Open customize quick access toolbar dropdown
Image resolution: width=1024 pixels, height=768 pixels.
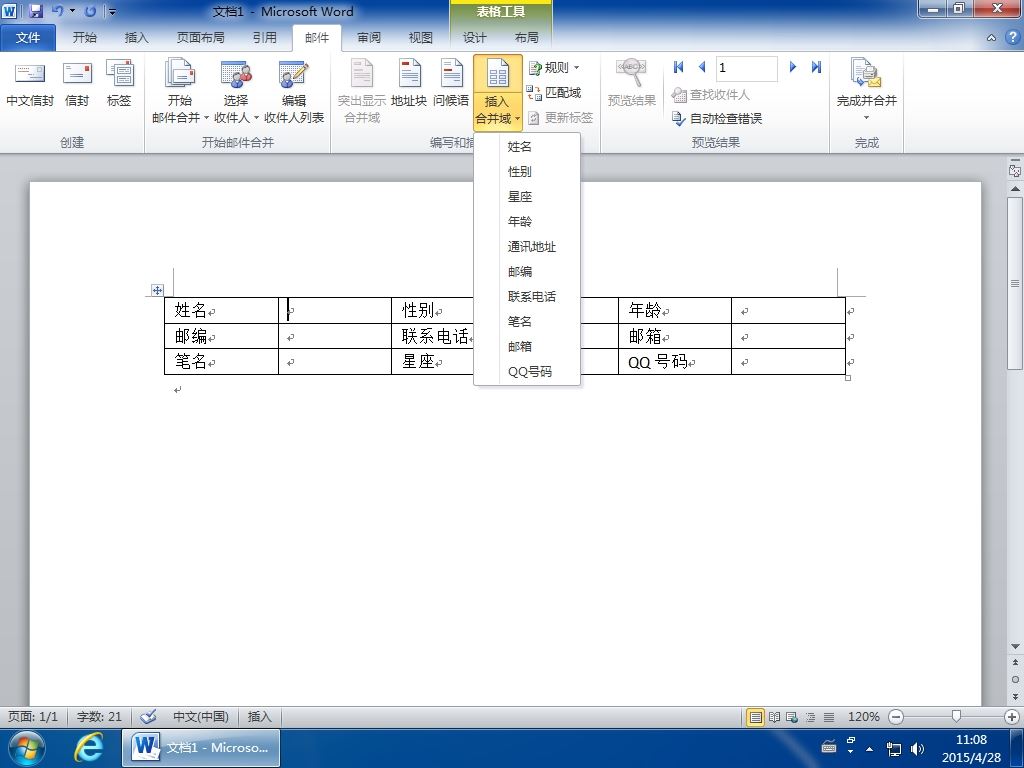pyautogui.click(x=112, y=11)
